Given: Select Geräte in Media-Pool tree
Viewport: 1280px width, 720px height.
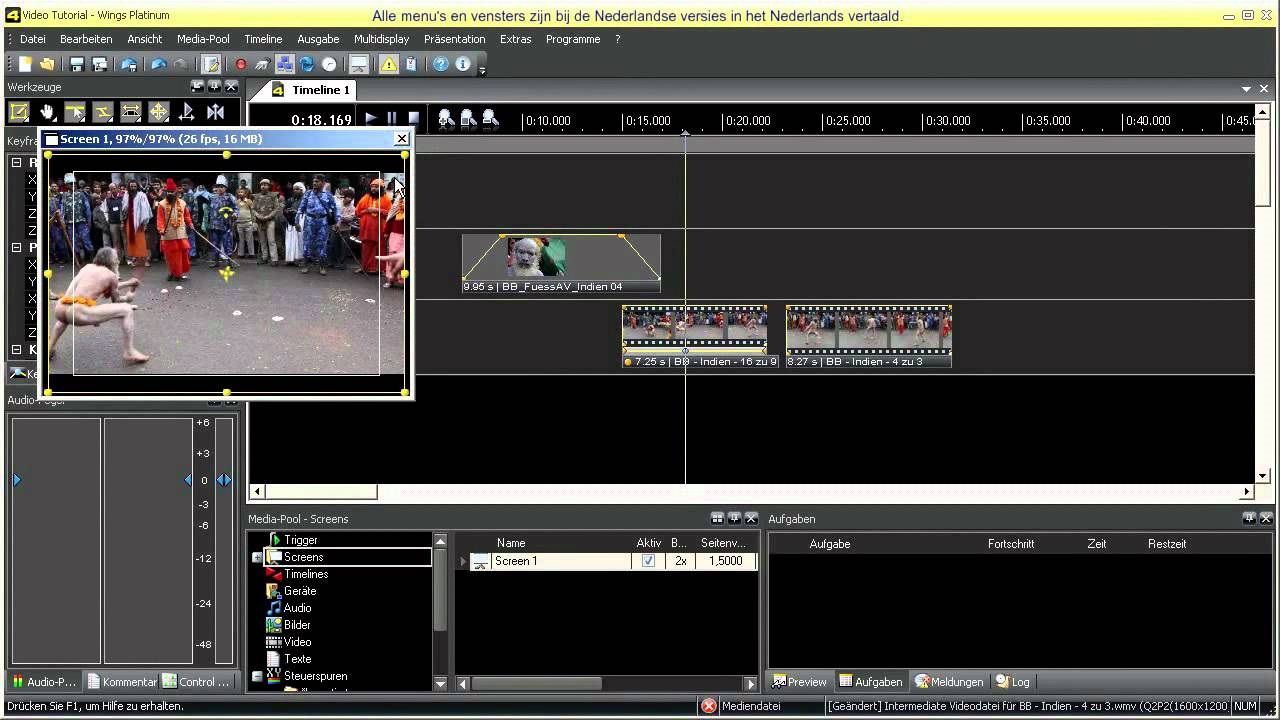Looking at the screenshot, I should (x=300, y=591).
